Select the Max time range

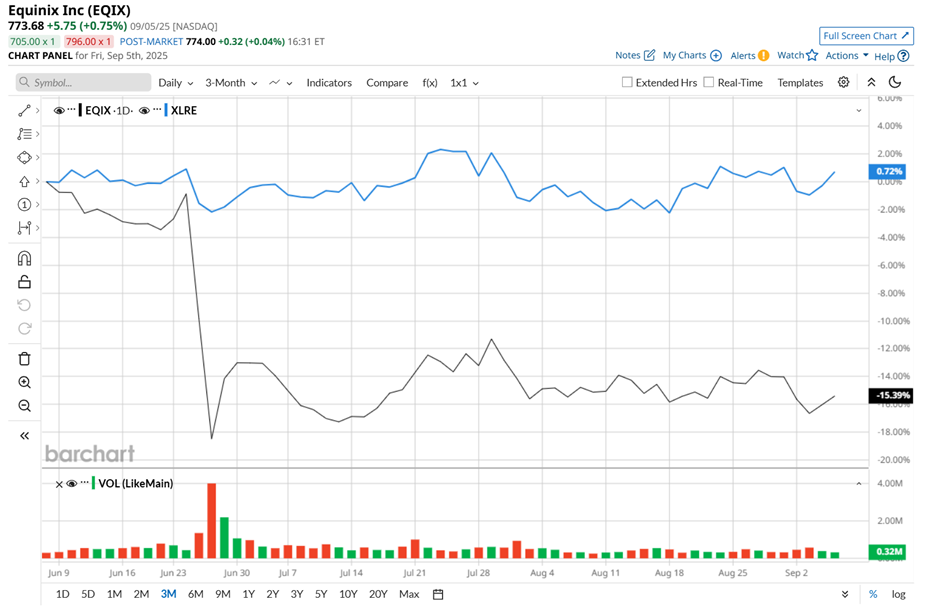409,594
